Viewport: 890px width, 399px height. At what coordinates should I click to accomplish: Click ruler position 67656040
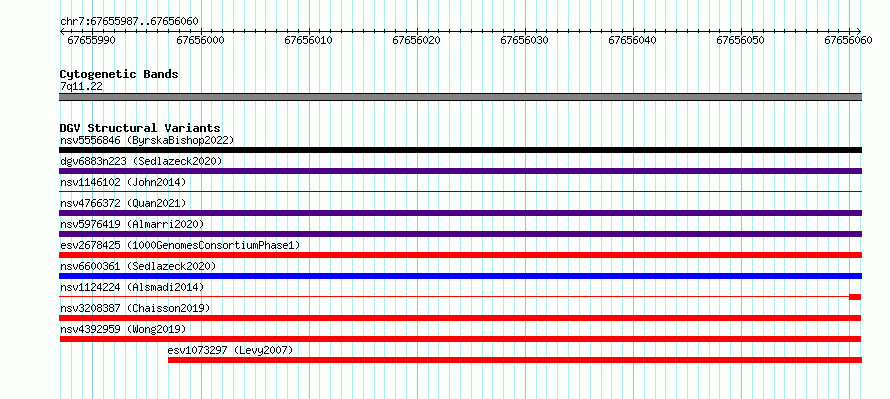633,40
